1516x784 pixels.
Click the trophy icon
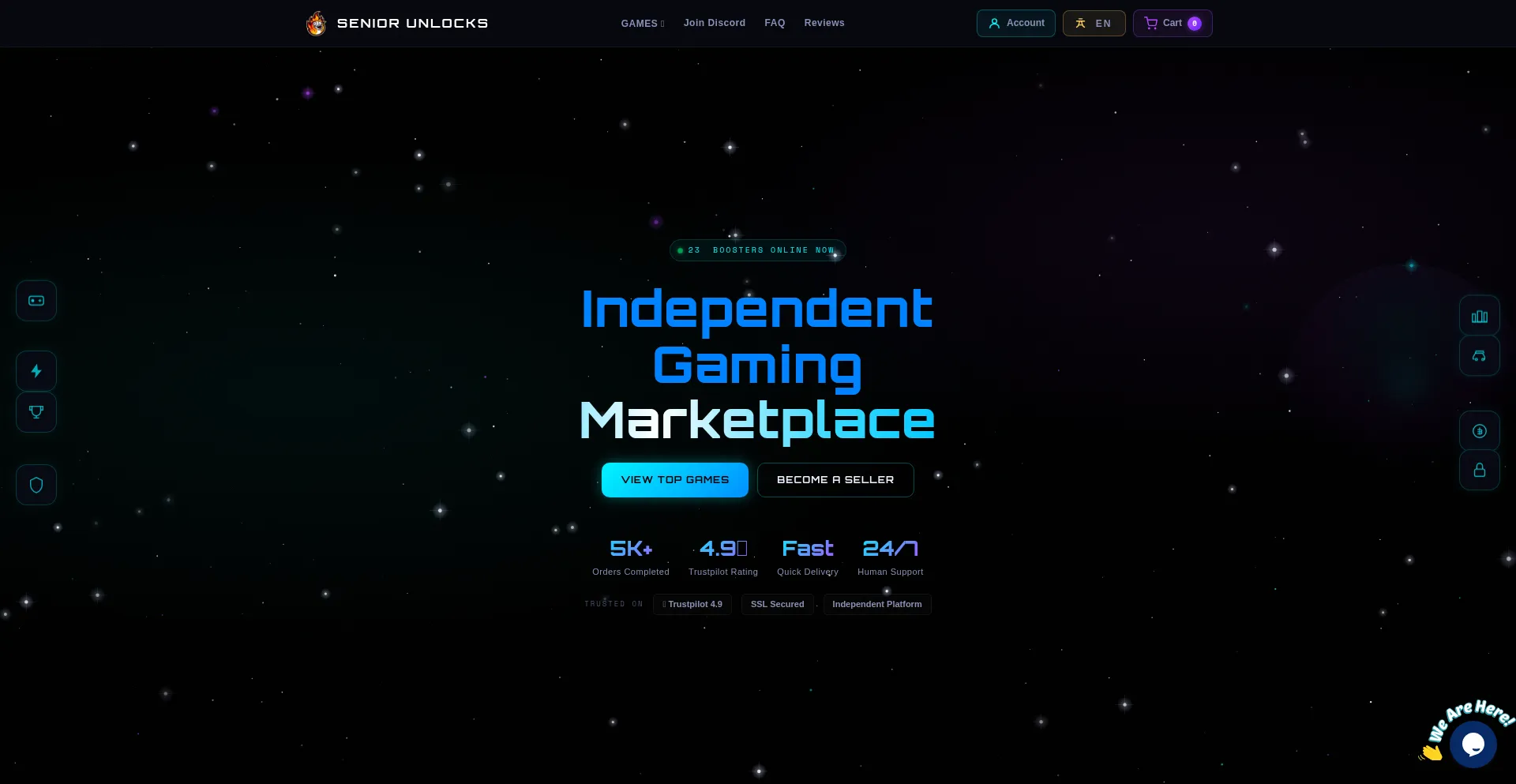(36, 412)
